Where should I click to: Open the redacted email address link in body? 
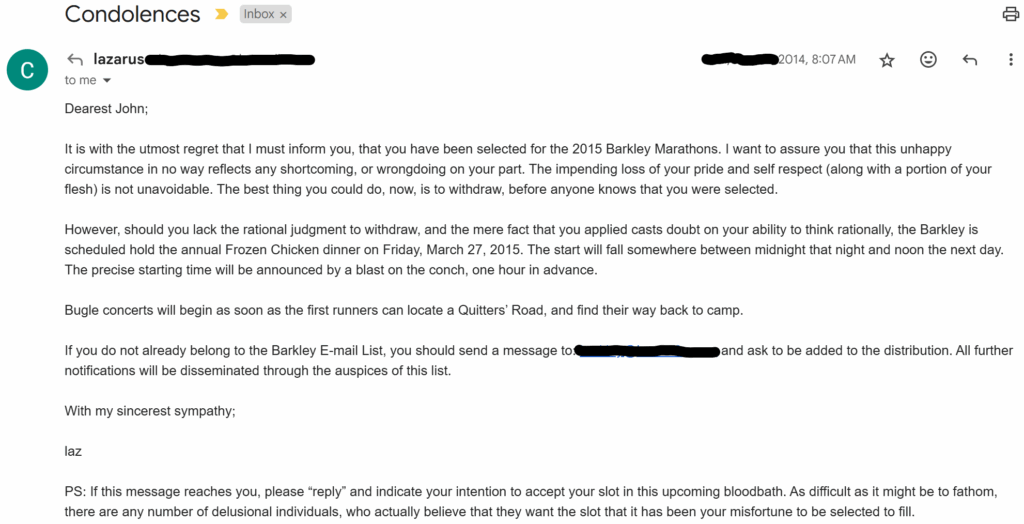pos(647,352)
